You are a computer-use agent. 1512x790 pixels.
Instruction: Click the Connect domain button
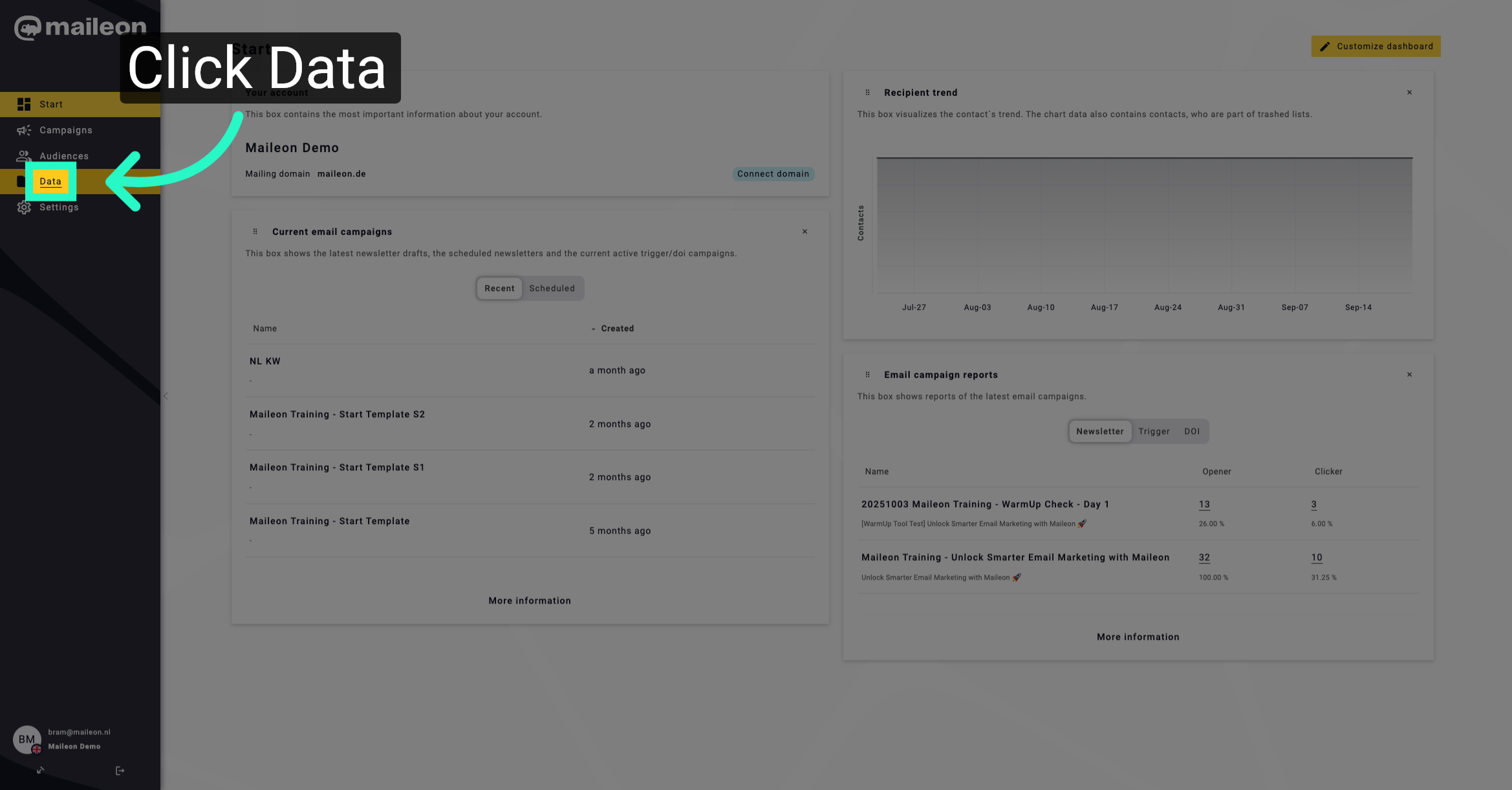click(x=773, y=174)
